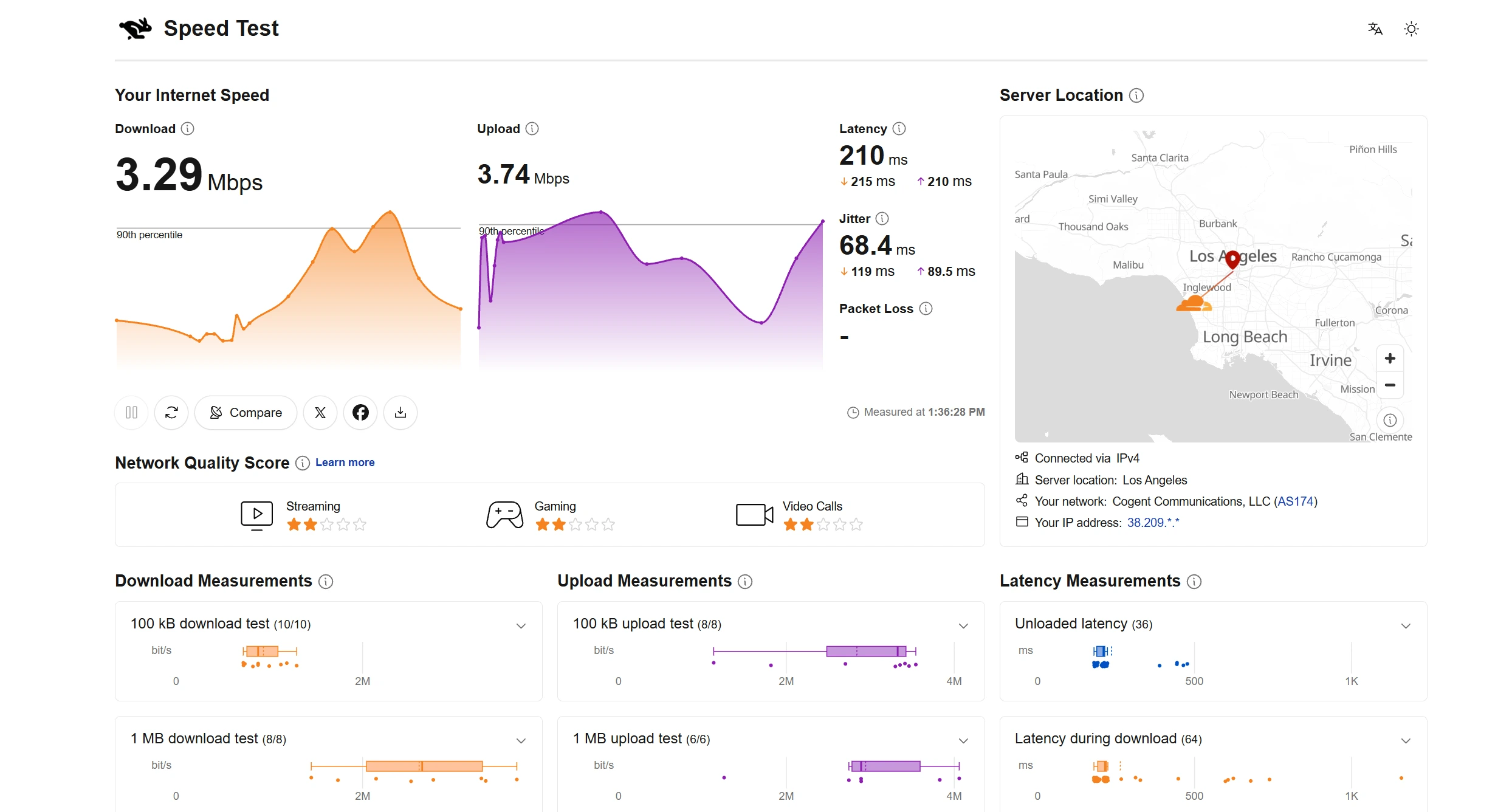
Task: Expand the Unloaded latency section
Action: [1406, 625]
